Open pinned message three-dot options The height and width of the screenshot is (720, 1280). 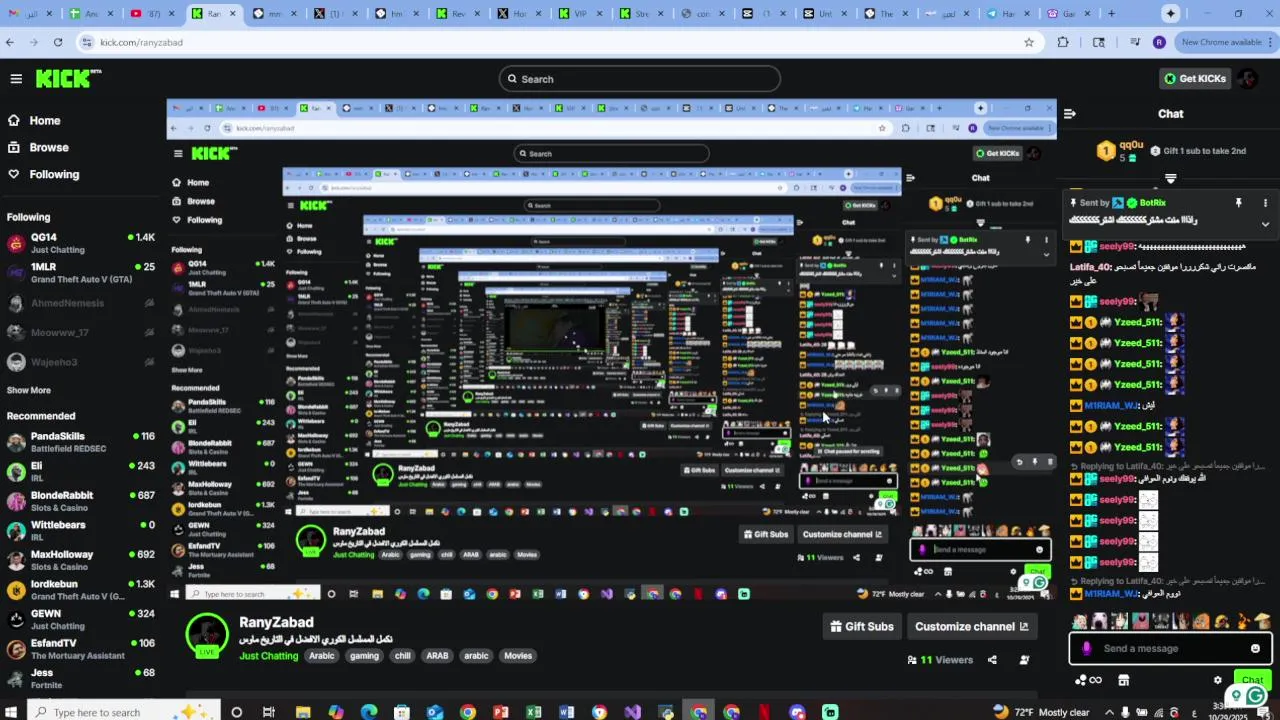1265,203
